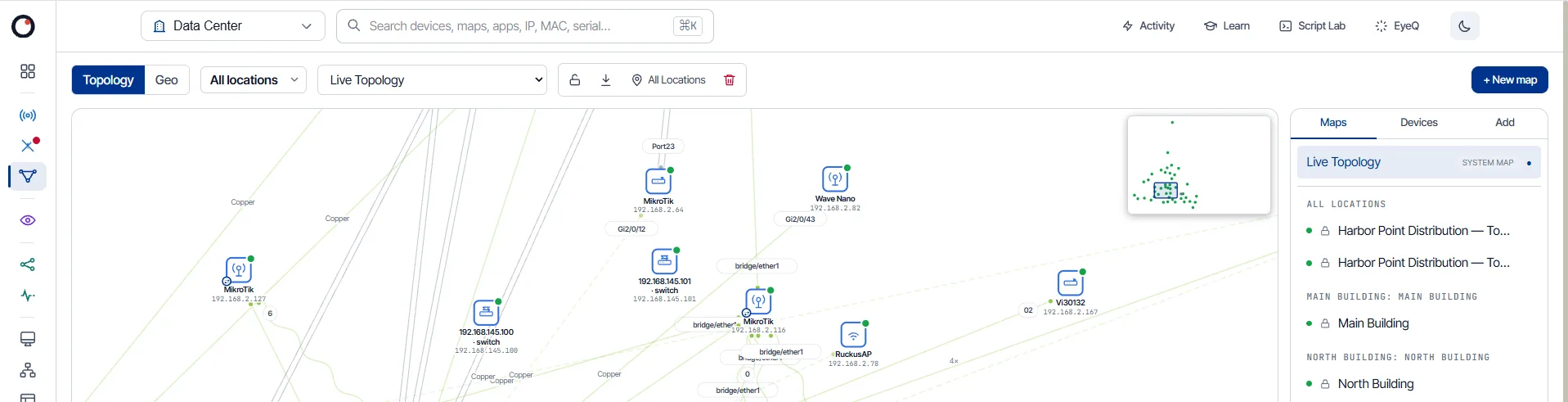Click the app logo in the sidebar
The image size is (1568, 402).
(x=24, y=26)
